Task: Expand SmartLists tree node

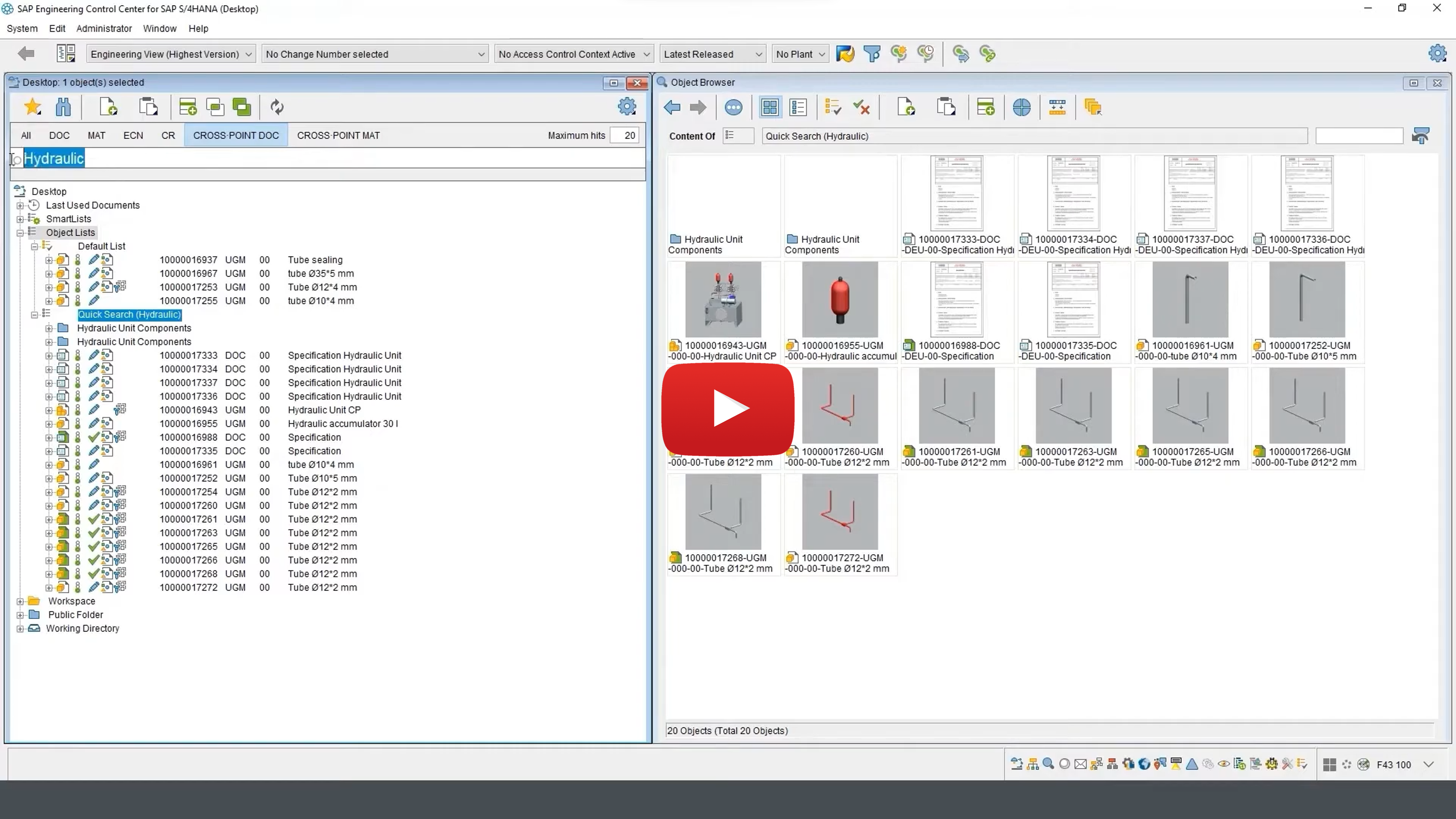Action: tap(20, 219)
